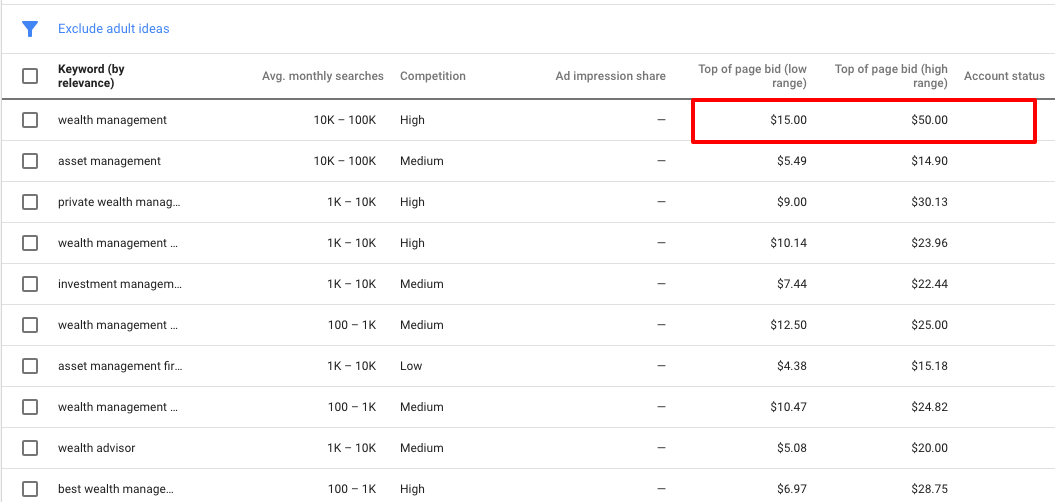Sort by Top of page bid (low range)
The width and height of the screenshot is (1055, 502).
752,76
